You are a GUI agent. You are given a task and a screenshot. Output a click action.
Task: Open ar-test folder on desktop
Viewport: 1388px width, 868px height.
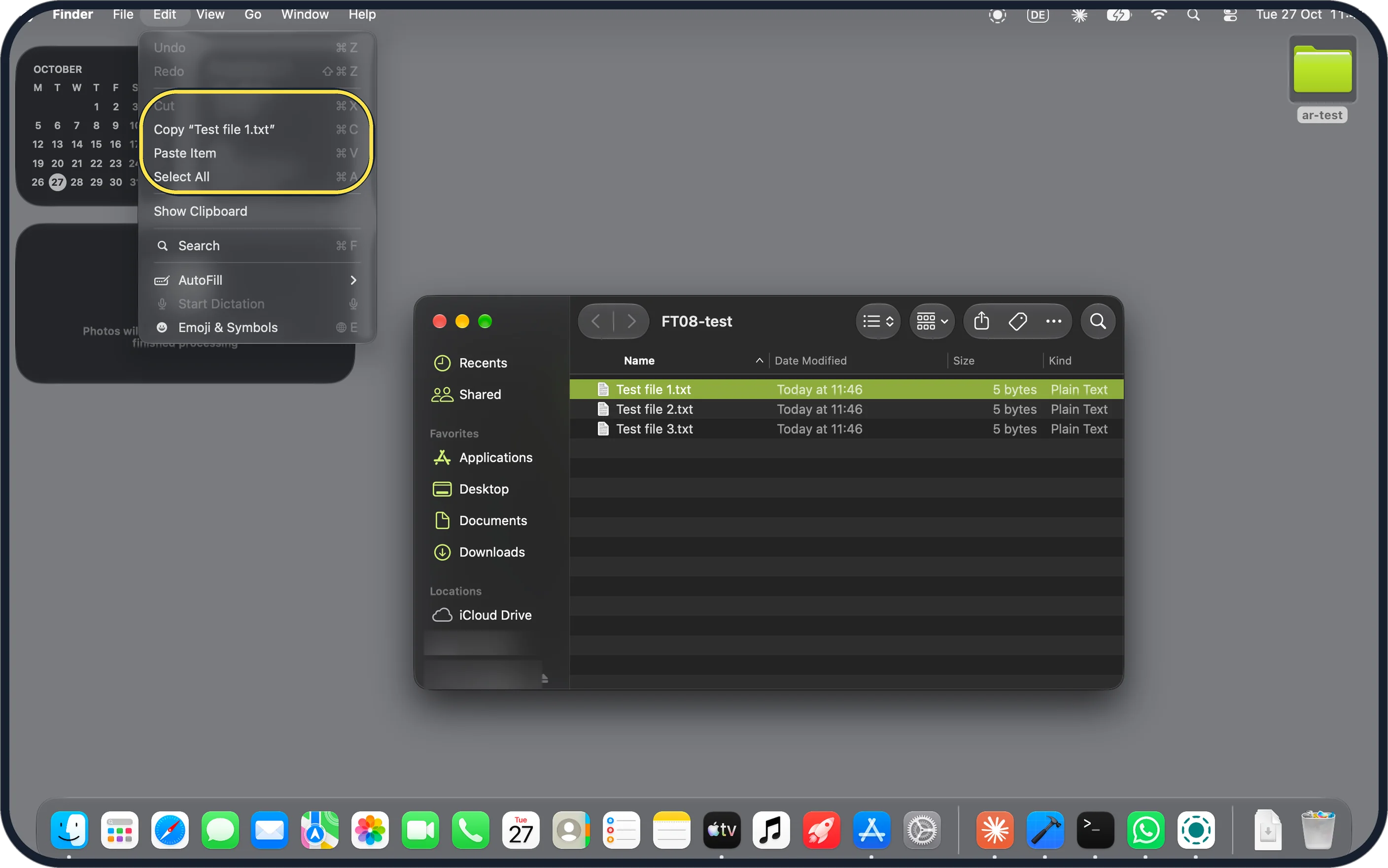tap(1322, 79)
